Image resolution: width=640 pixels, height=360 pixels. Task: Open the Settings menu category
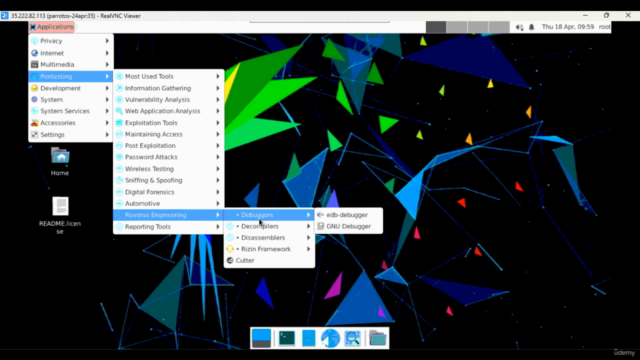pos(71,135)
